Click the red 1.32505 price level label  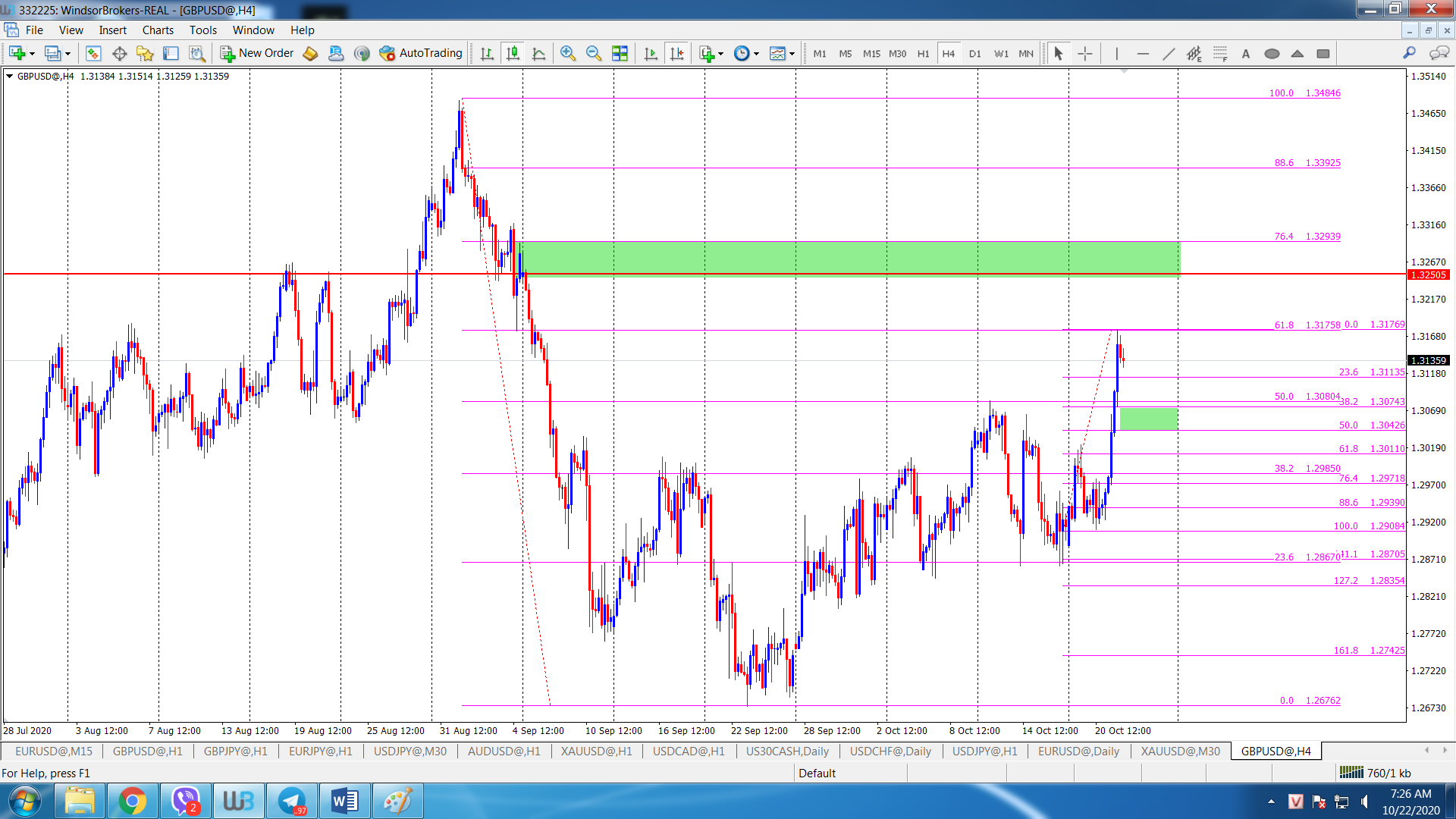(x=1429, y=275)
